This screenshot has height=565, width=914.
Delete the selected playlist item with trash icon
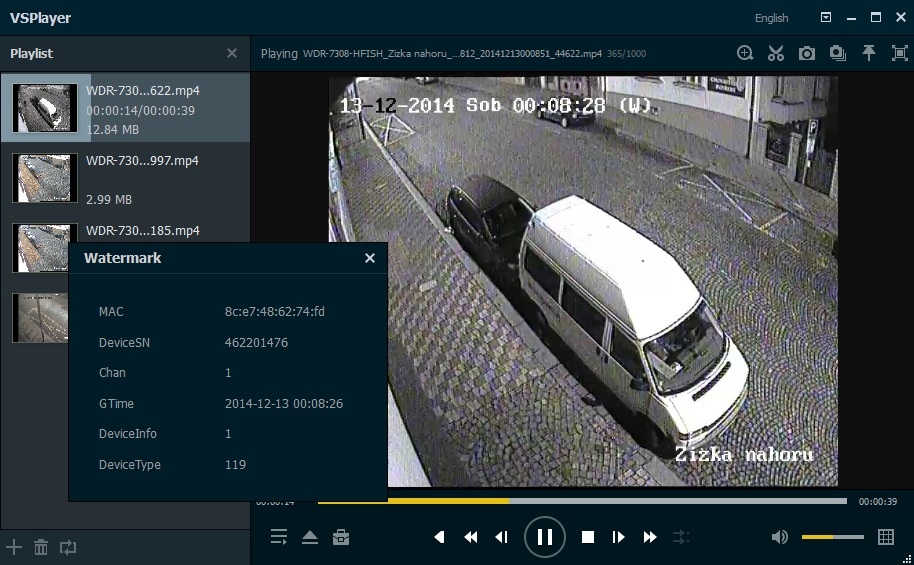point(41,547)
